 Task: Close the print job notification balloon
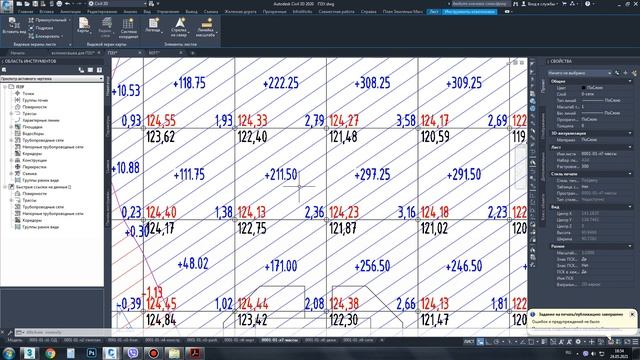click(632, 314)
